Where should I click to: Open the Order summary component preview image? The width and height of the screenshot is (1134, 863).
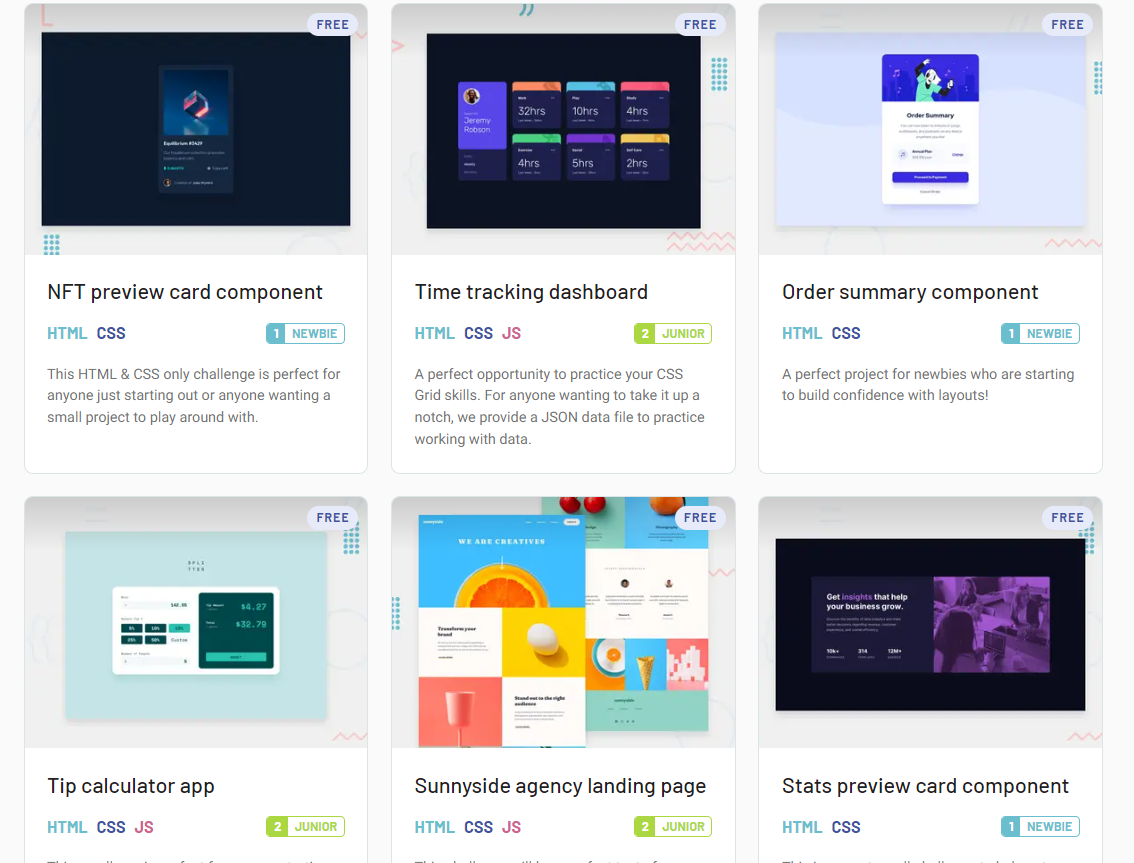[x=930, y=129]
